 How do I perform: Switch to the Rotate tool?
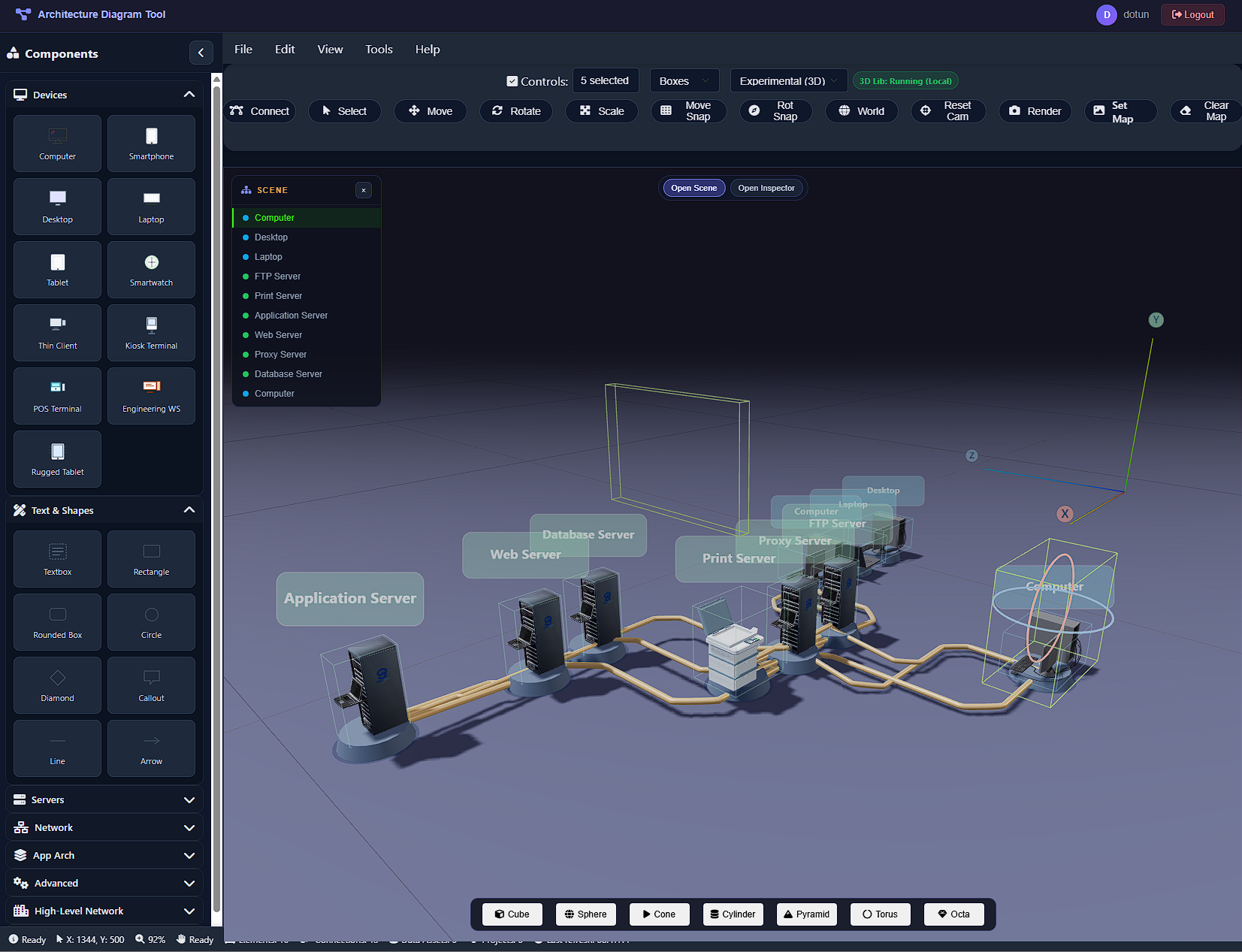point(515,110)
